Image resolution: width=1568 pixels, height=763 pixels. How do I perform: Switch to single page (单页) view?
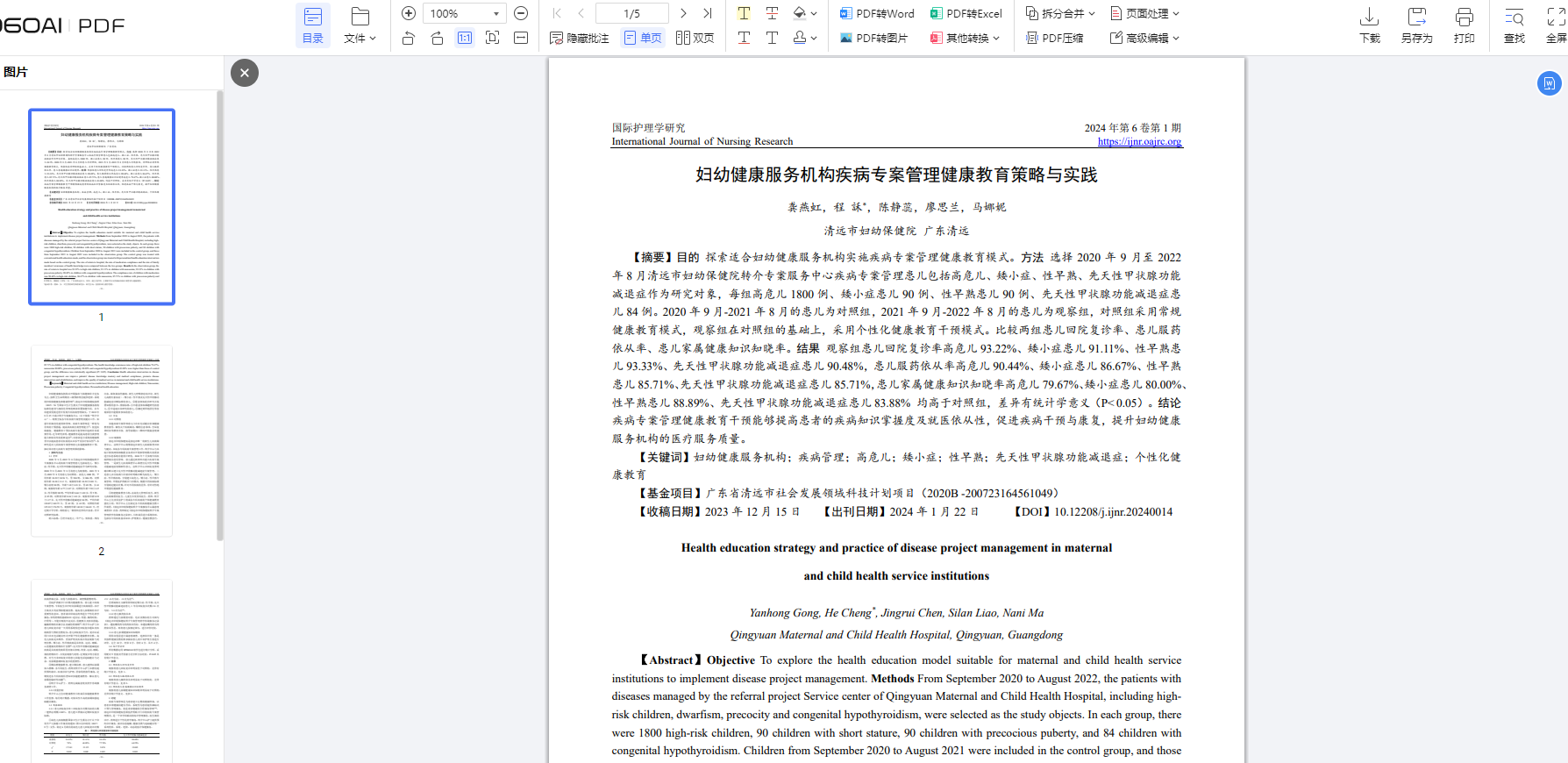click(642, 38)
